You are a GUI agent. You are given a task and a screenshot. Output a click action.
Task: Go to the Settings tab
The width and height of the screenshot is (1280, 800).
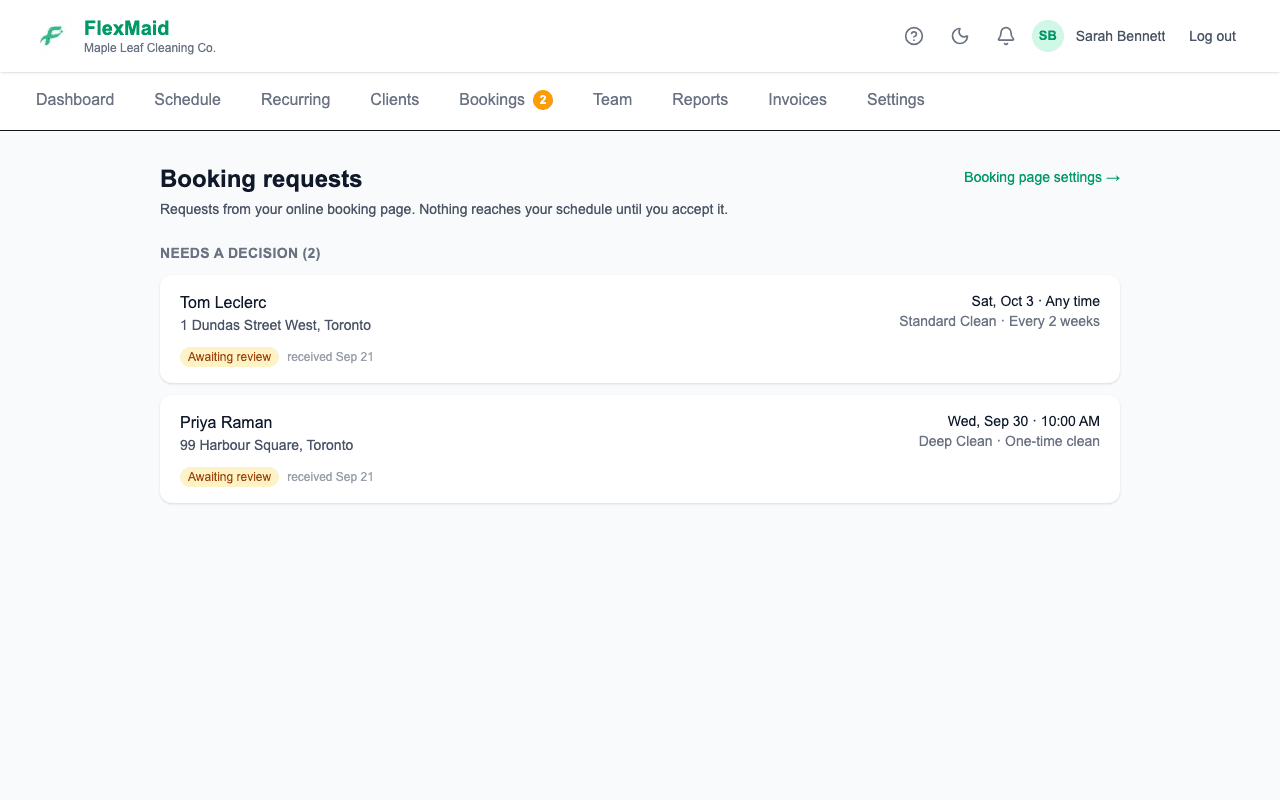(895, 100)
